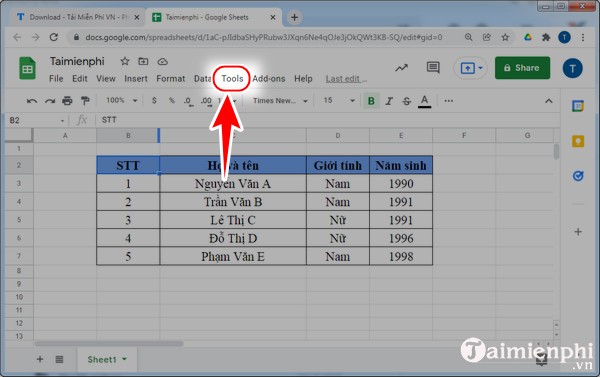Screen dimensions: 600x377
Task: Click the Undo icon in toolbar
Action: coord(32,101)
